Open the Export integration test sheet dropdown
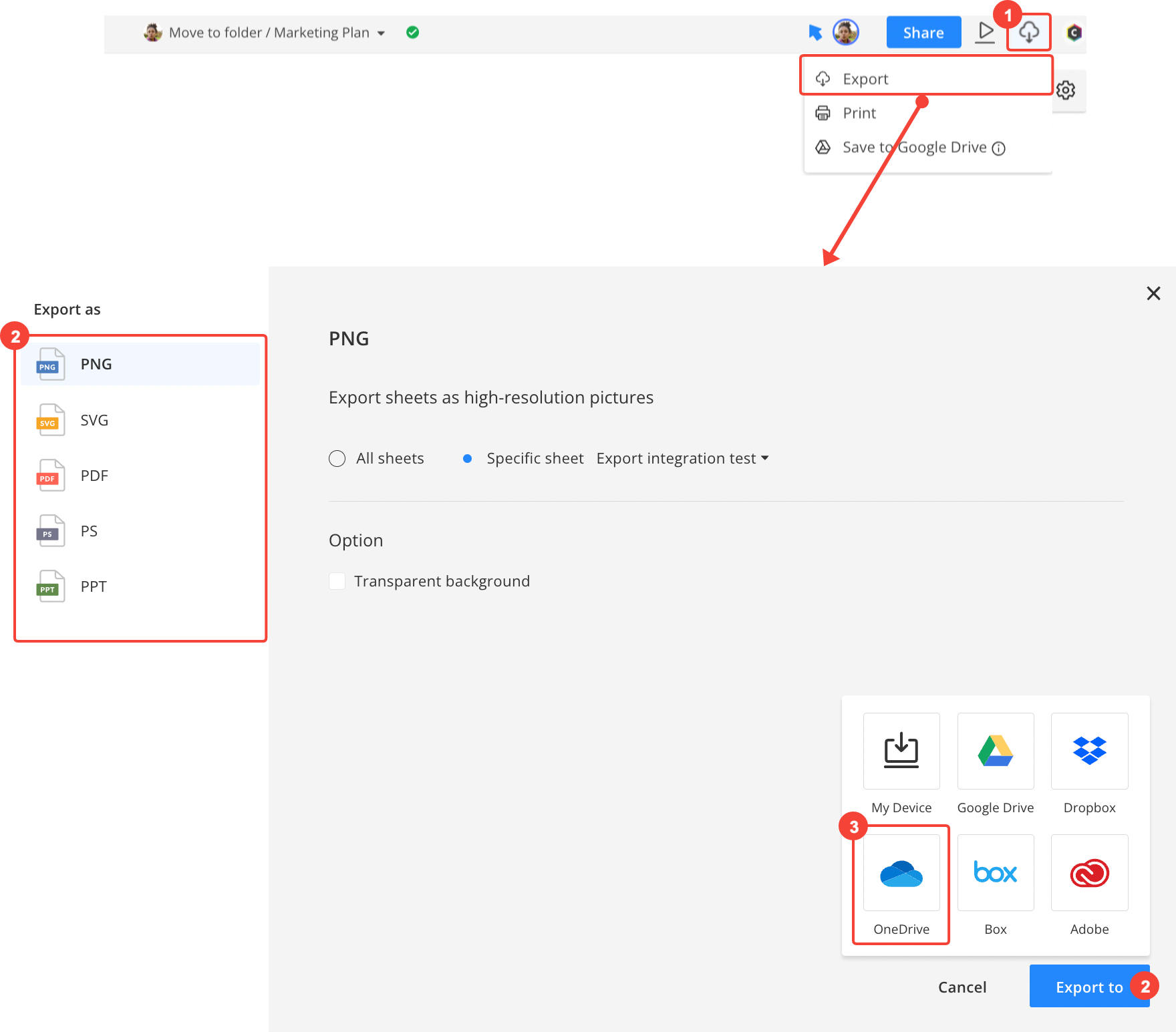1176x1032 pixels. click(682, 458)
